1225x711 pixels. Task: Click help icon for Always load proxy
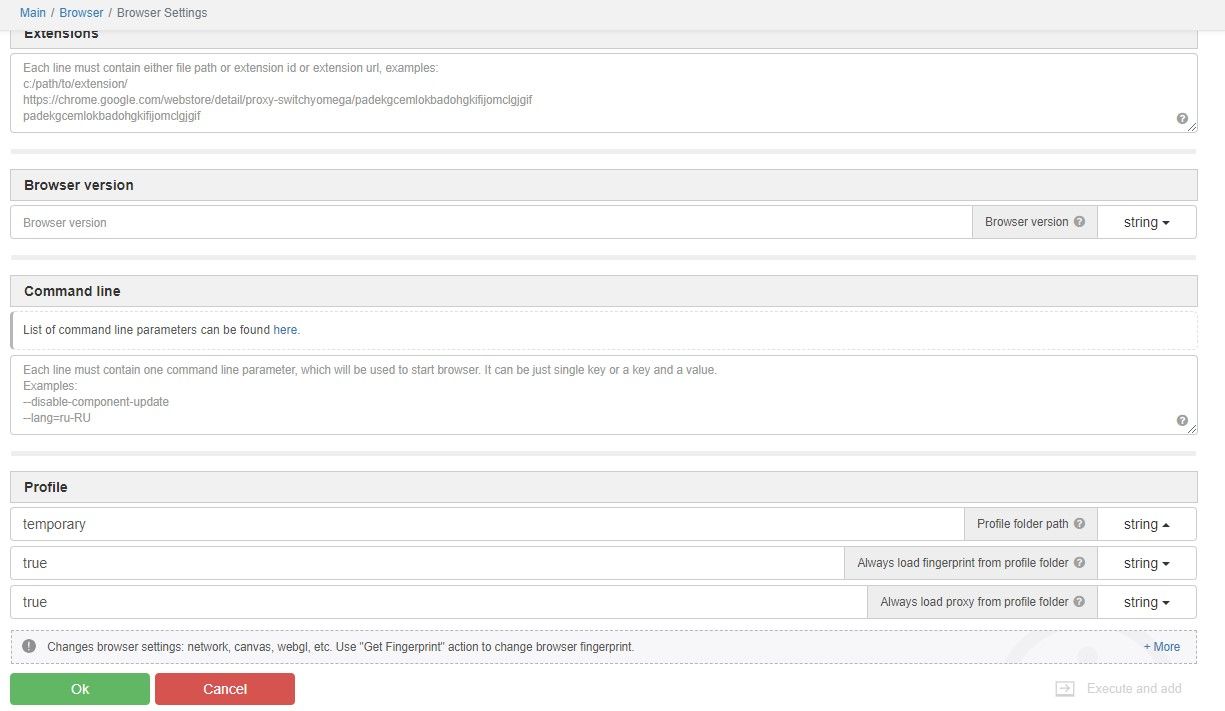1079,602
